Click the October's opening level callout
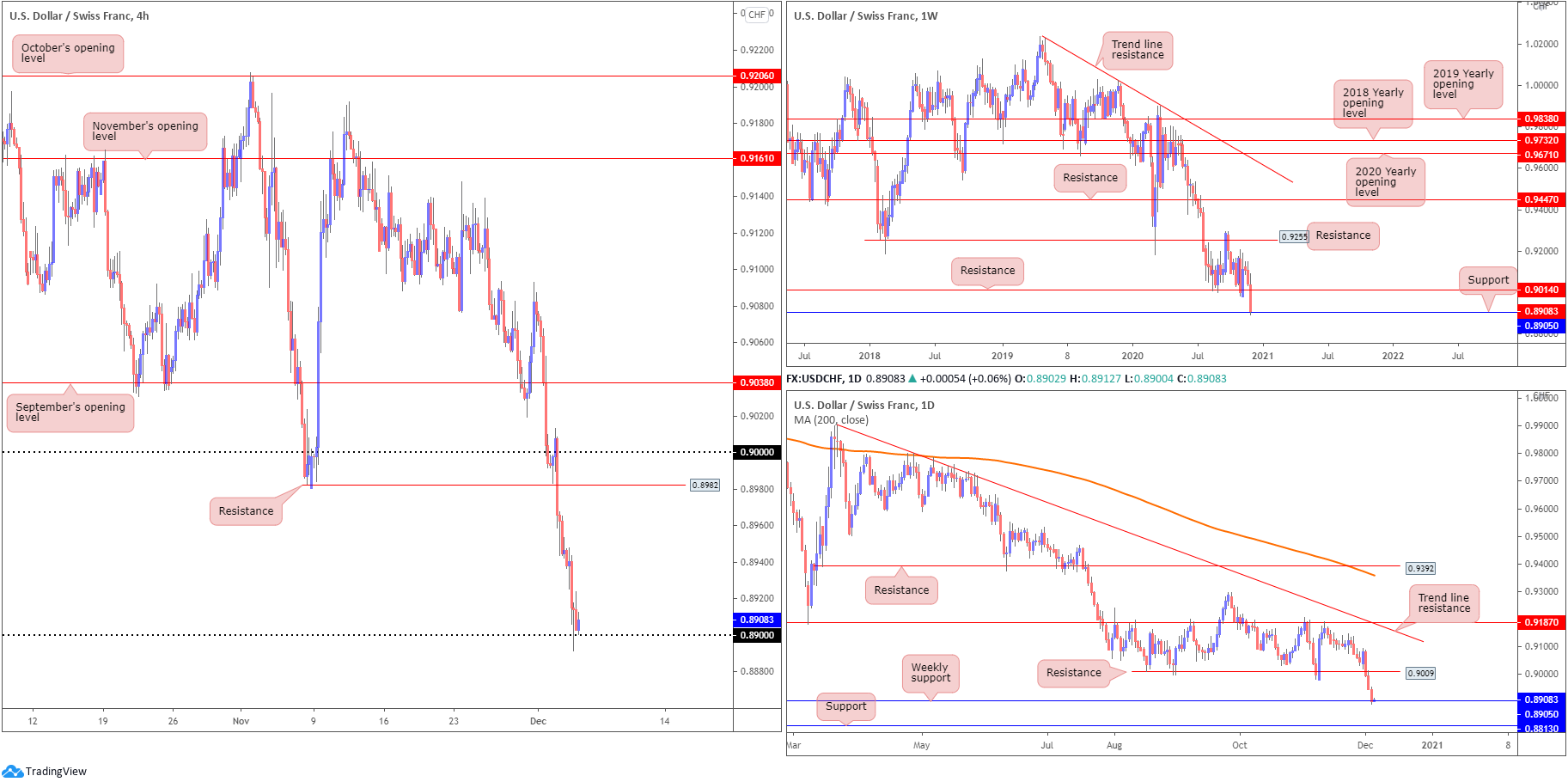The image size is (1568, 782). pos(68,53)
